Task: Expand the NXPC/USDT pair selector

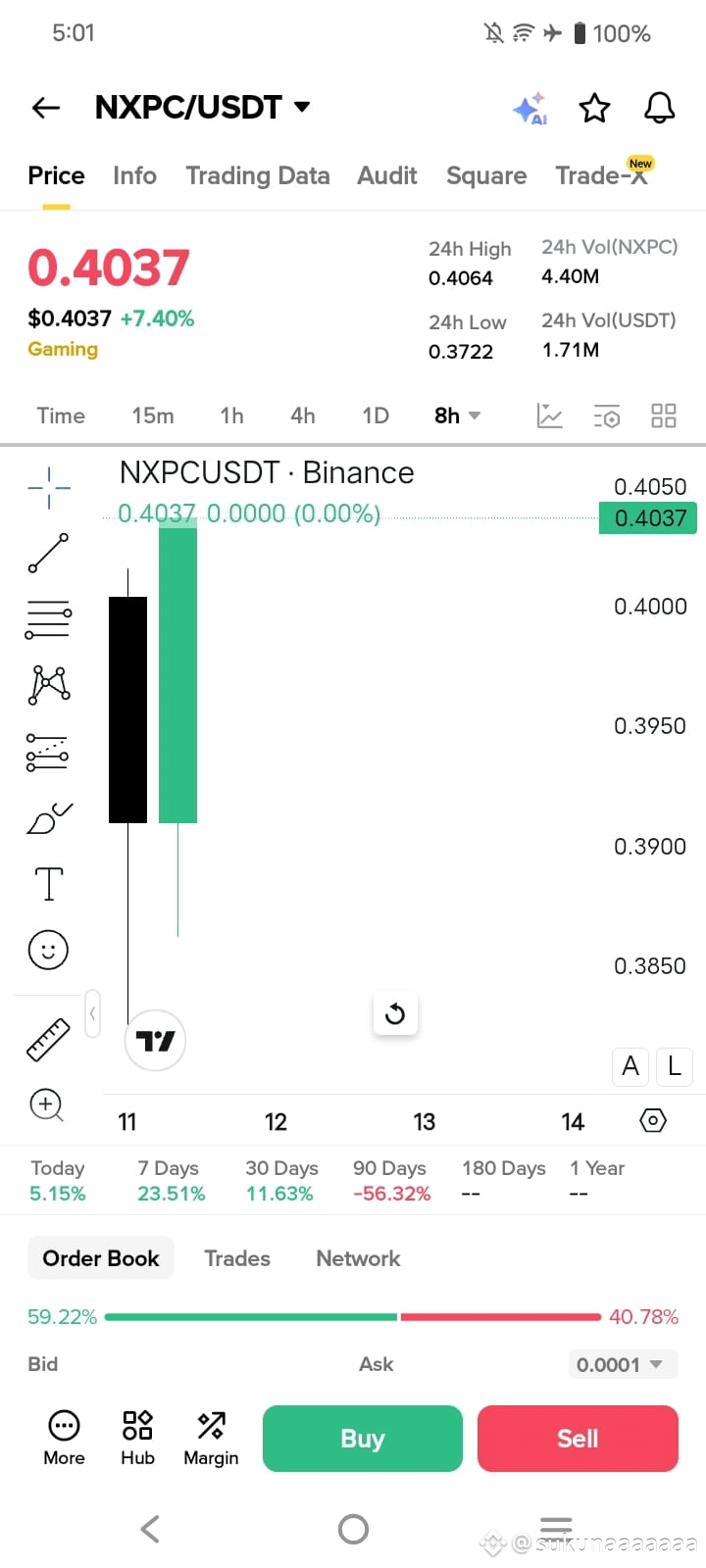Action: point(203,107)
